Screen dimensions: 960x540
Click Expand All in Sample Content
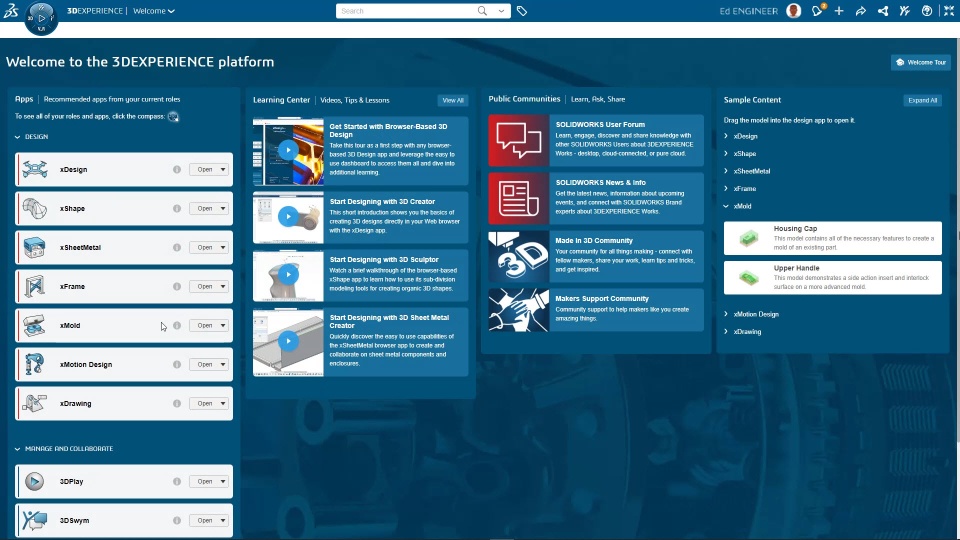[x=923, y=100]
